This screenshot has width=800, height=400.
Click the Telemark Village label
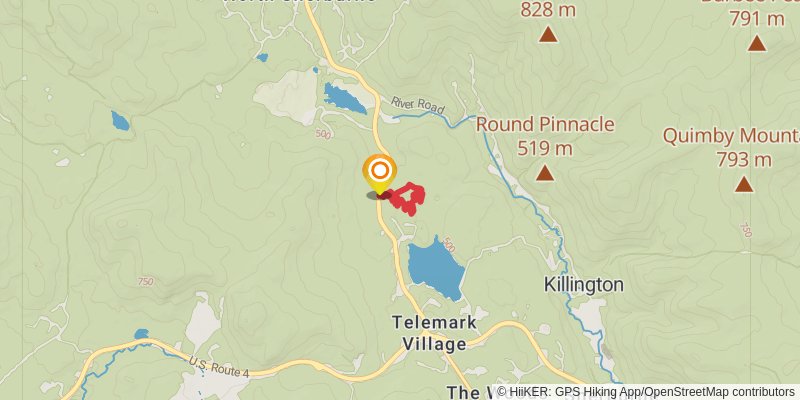click(x=434, y=333)
